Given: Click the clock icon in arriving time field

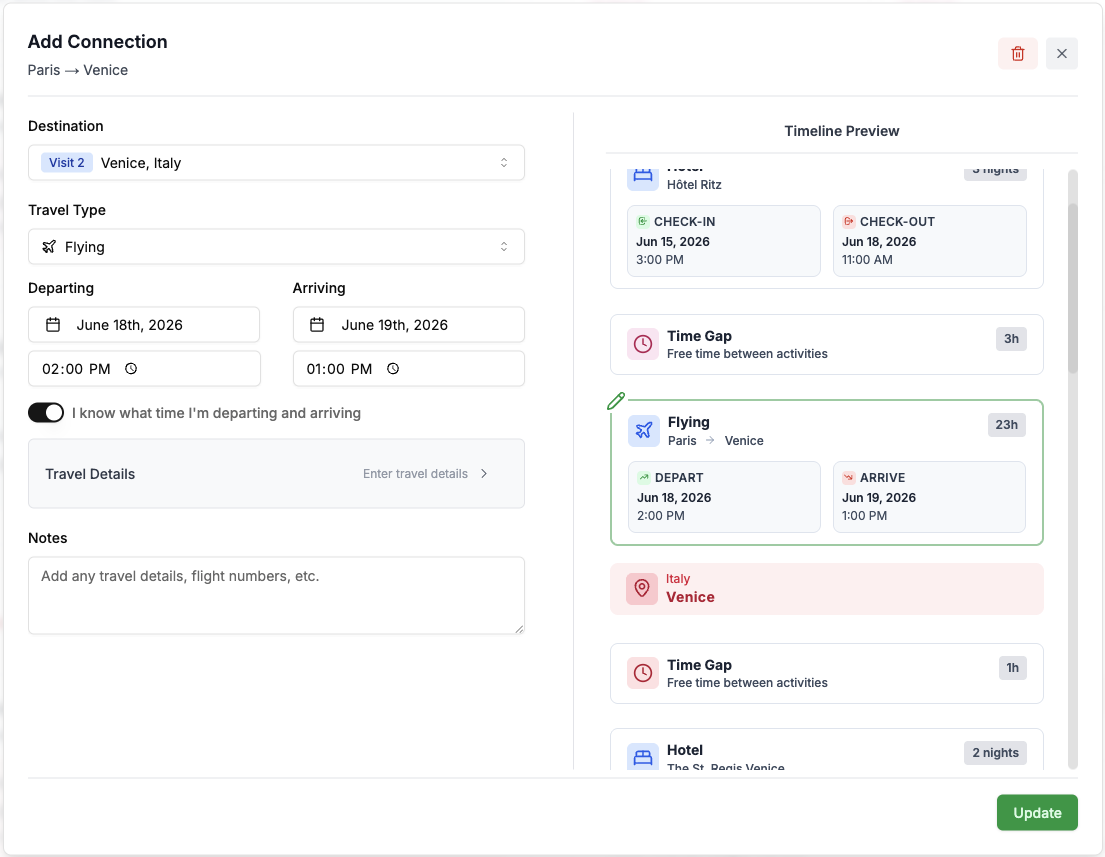Looking at the screenshot, I should point(393,369).
